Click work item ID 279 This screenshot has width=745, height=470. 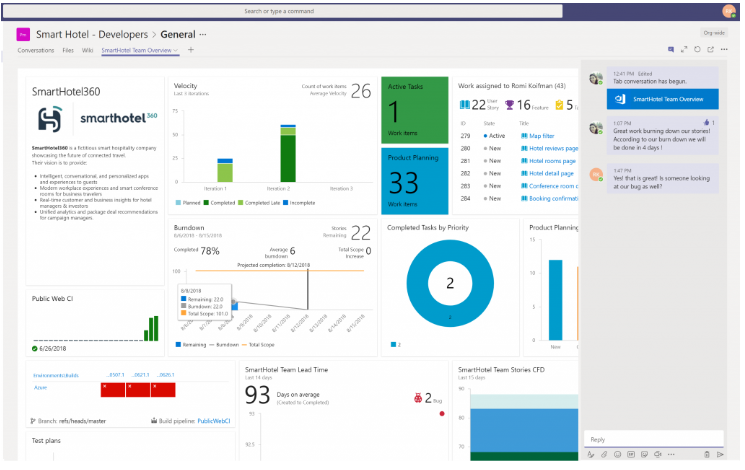(465, 136)
